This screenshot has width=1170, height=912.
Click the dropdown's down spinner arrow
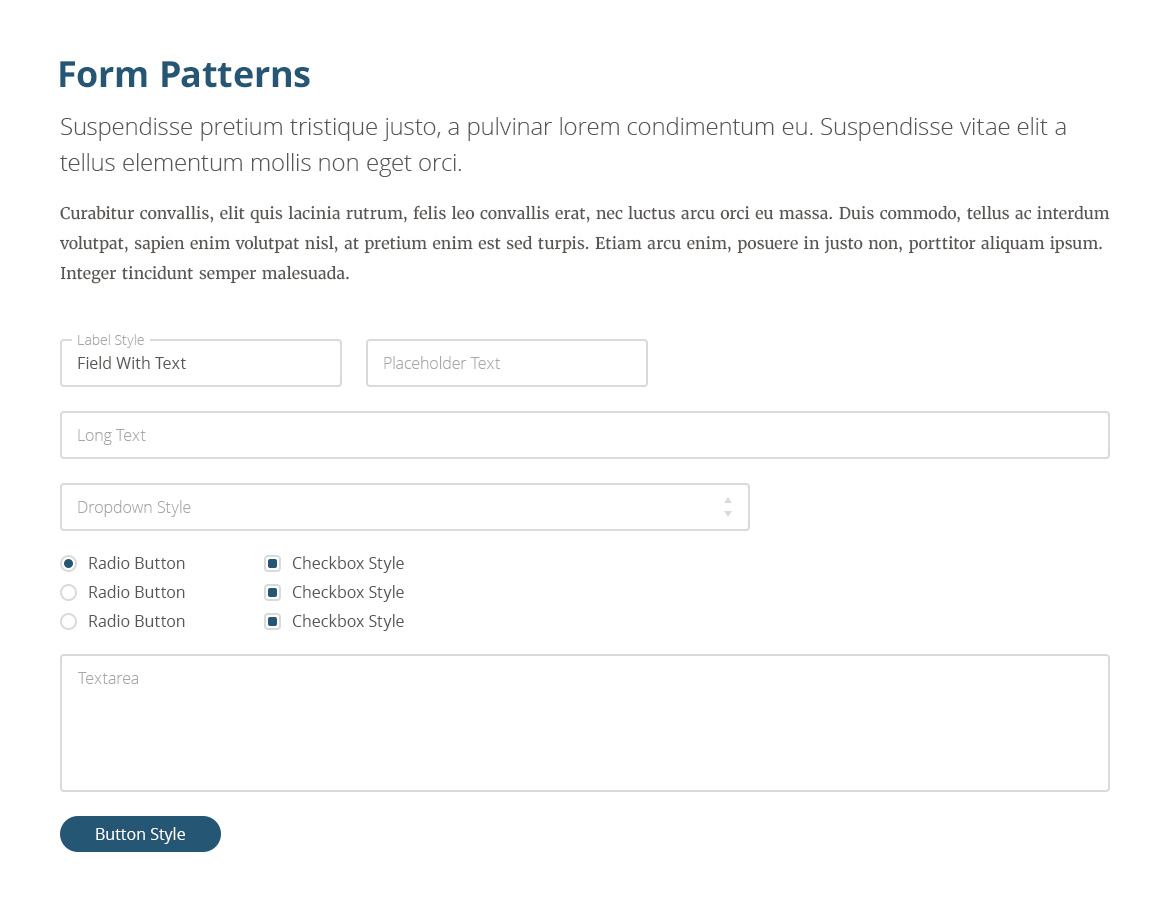(x=727, y=513)
